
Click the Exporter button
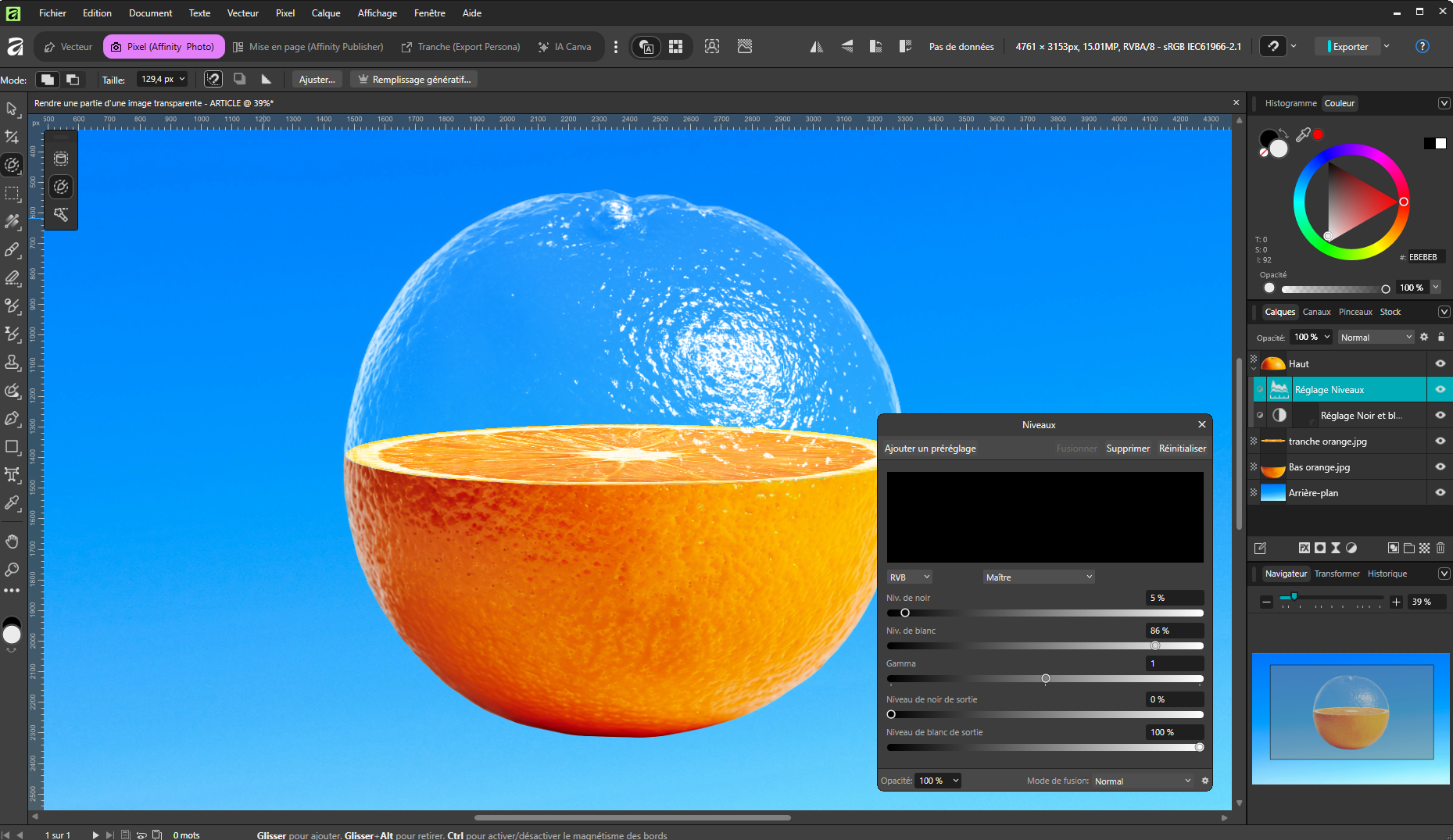pos(1350,47)
